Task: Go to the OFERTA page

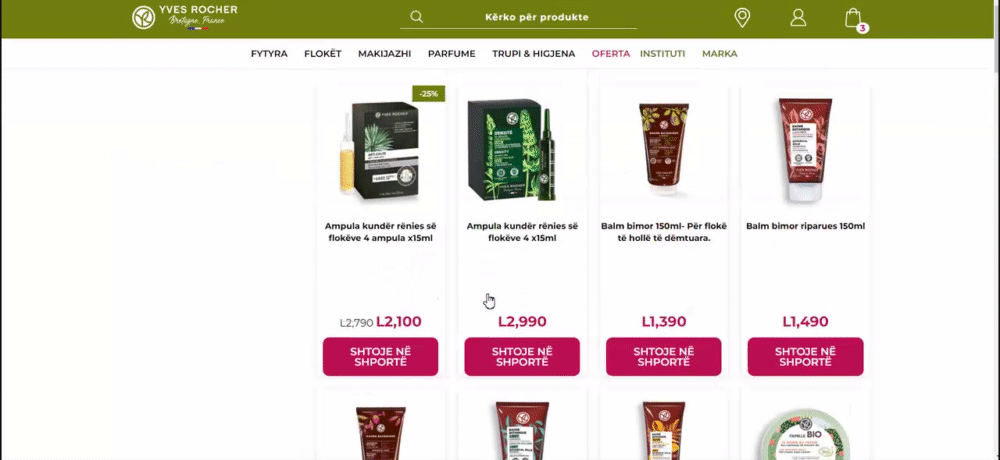Action: pyautogui.click(x=610, y=54)
